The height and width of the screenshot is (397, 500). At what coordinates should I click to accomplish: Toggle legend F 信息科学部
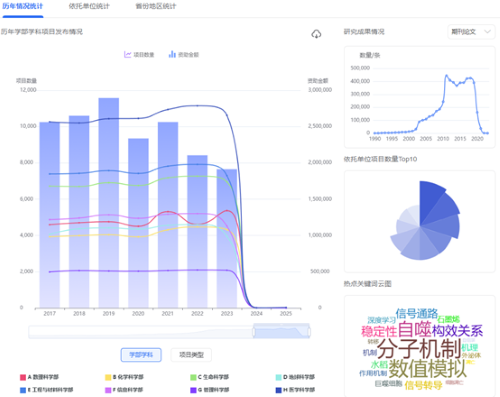(124, 390)
